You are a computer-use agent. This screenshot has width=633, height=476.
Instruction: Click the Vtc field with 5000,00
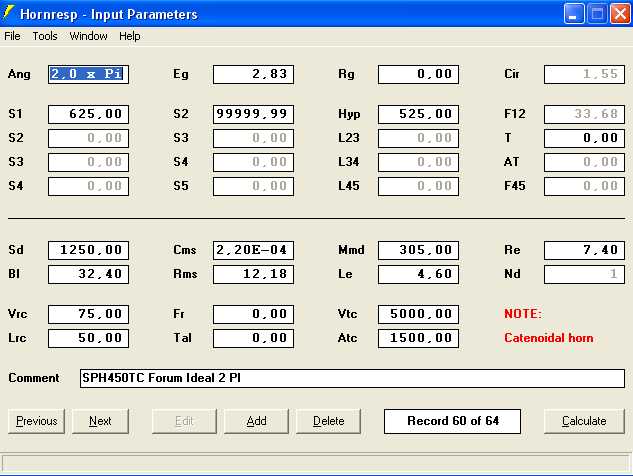(x=418, y=314)
